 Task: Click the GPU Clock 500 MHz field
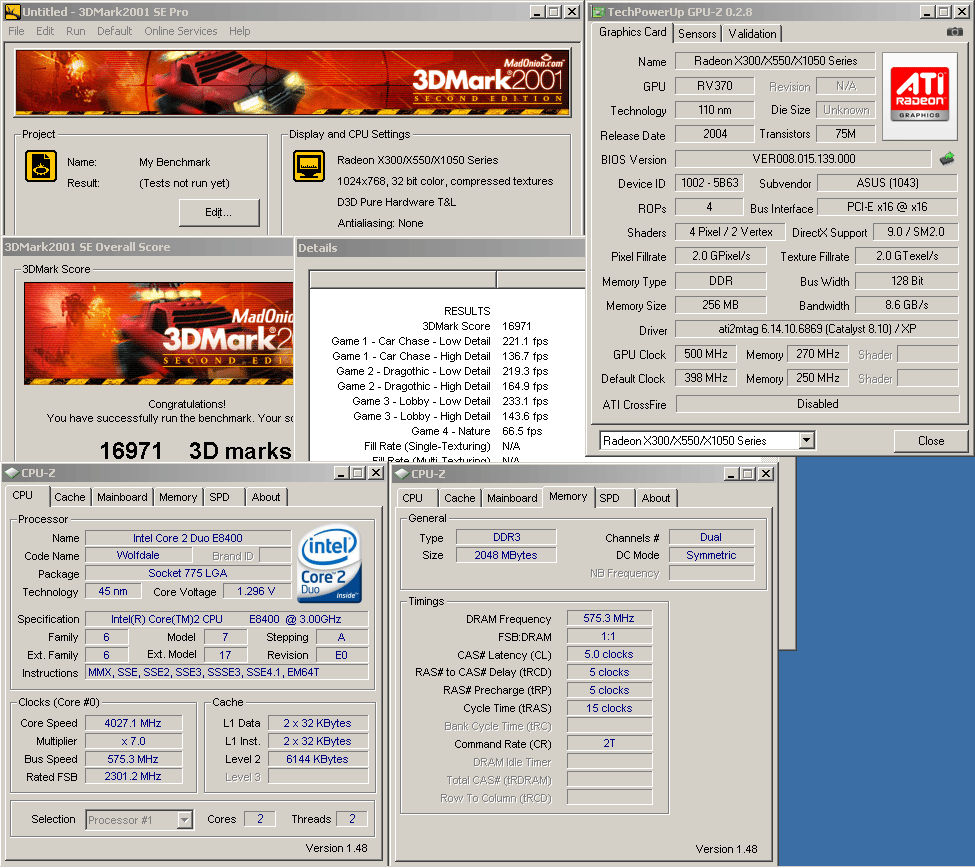pyautogui.click(x=706, y=354)
